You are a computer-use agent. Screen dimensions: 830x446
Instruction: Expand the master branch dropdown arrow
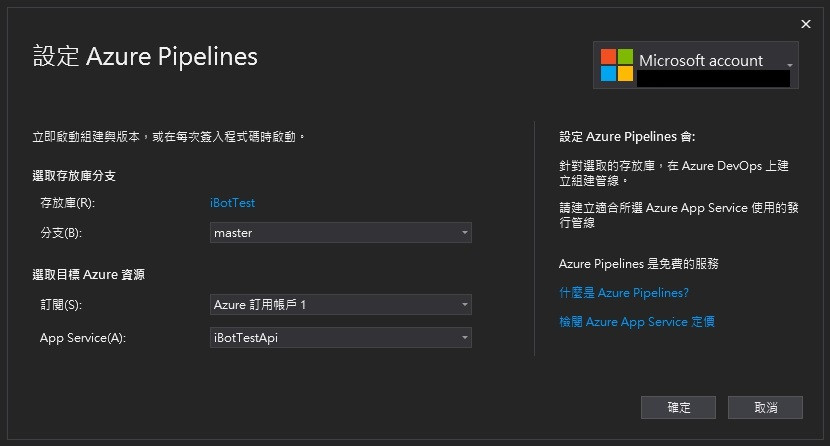point(465,233)
